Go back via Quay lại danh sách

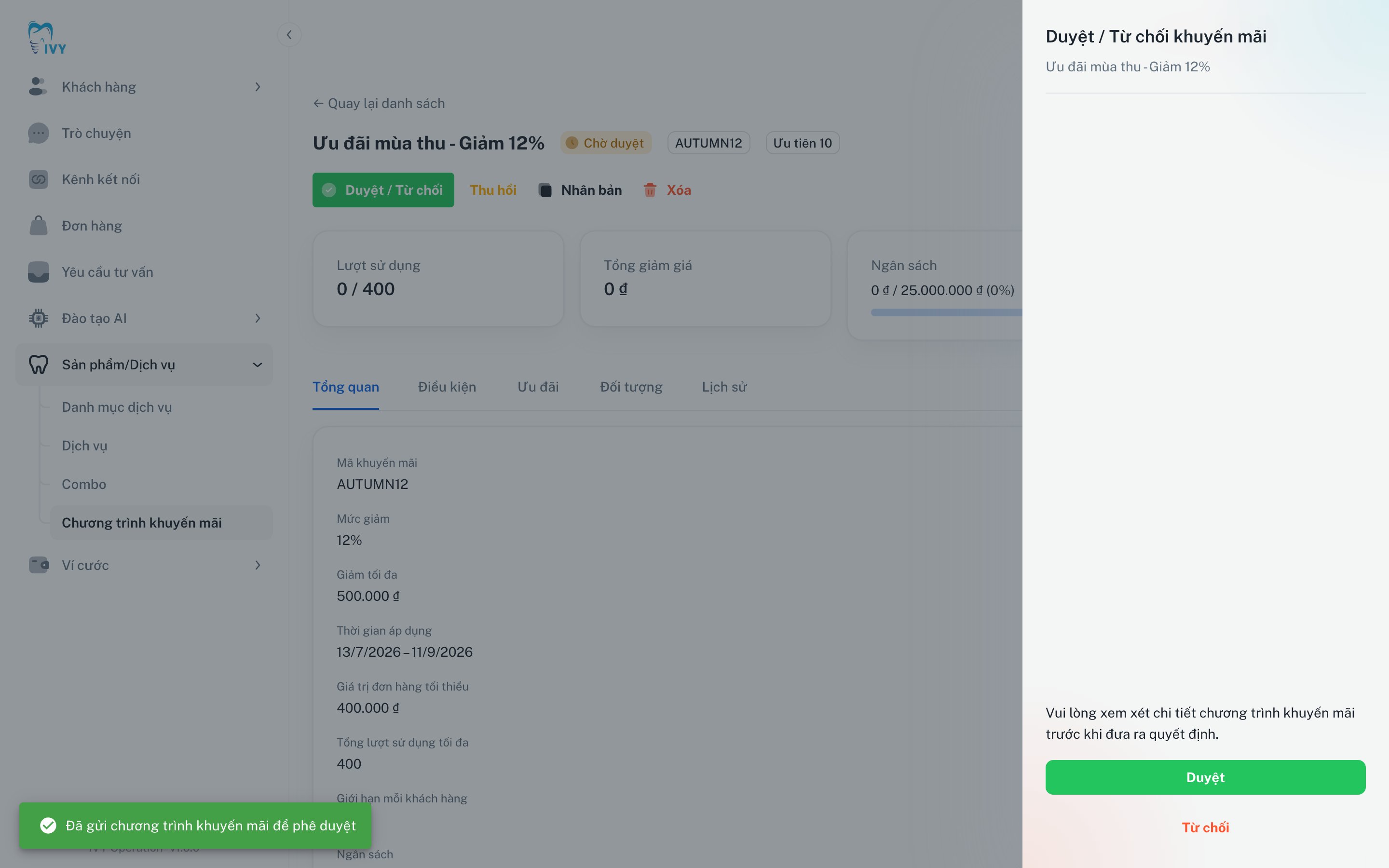point(379,103)
